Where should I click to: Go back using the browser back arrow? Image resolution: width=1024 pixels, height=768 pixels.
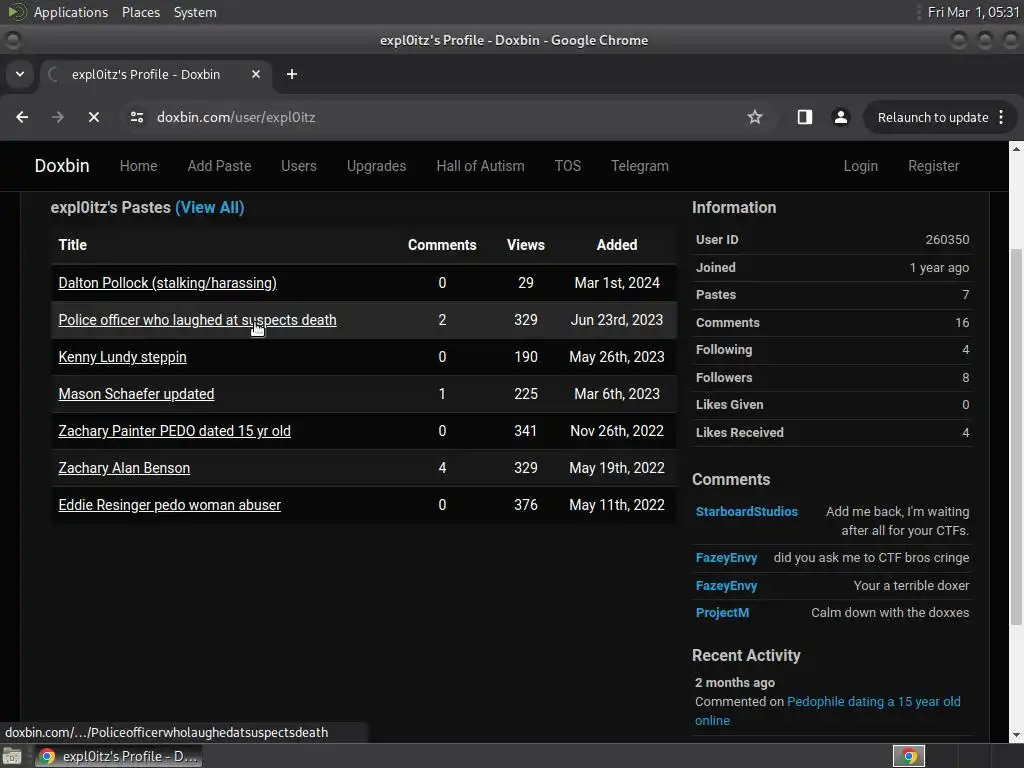[x=22, y=118]
